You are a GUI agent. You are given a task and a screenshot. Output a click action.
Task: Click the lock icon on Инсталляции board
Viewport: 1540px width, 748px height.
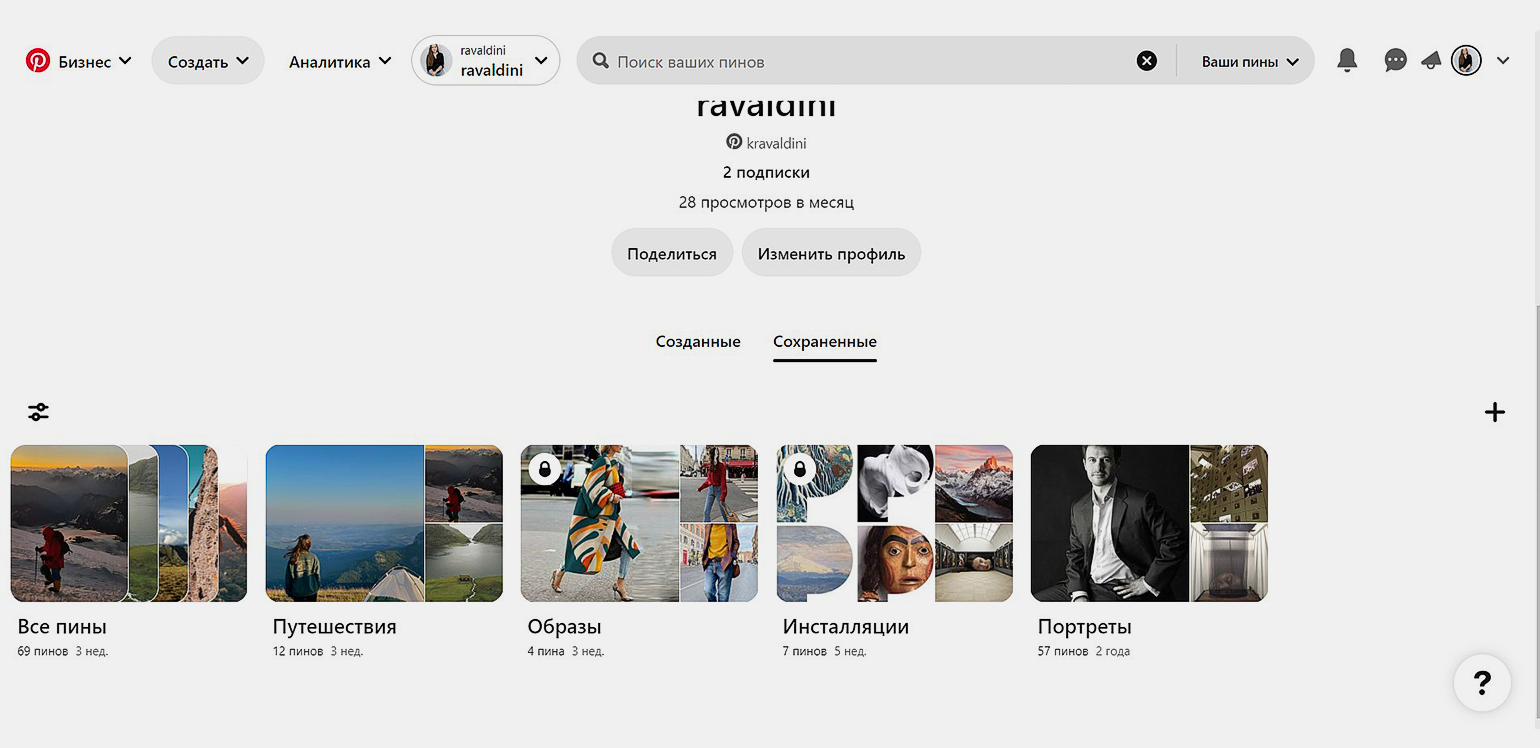click(800, 468)
